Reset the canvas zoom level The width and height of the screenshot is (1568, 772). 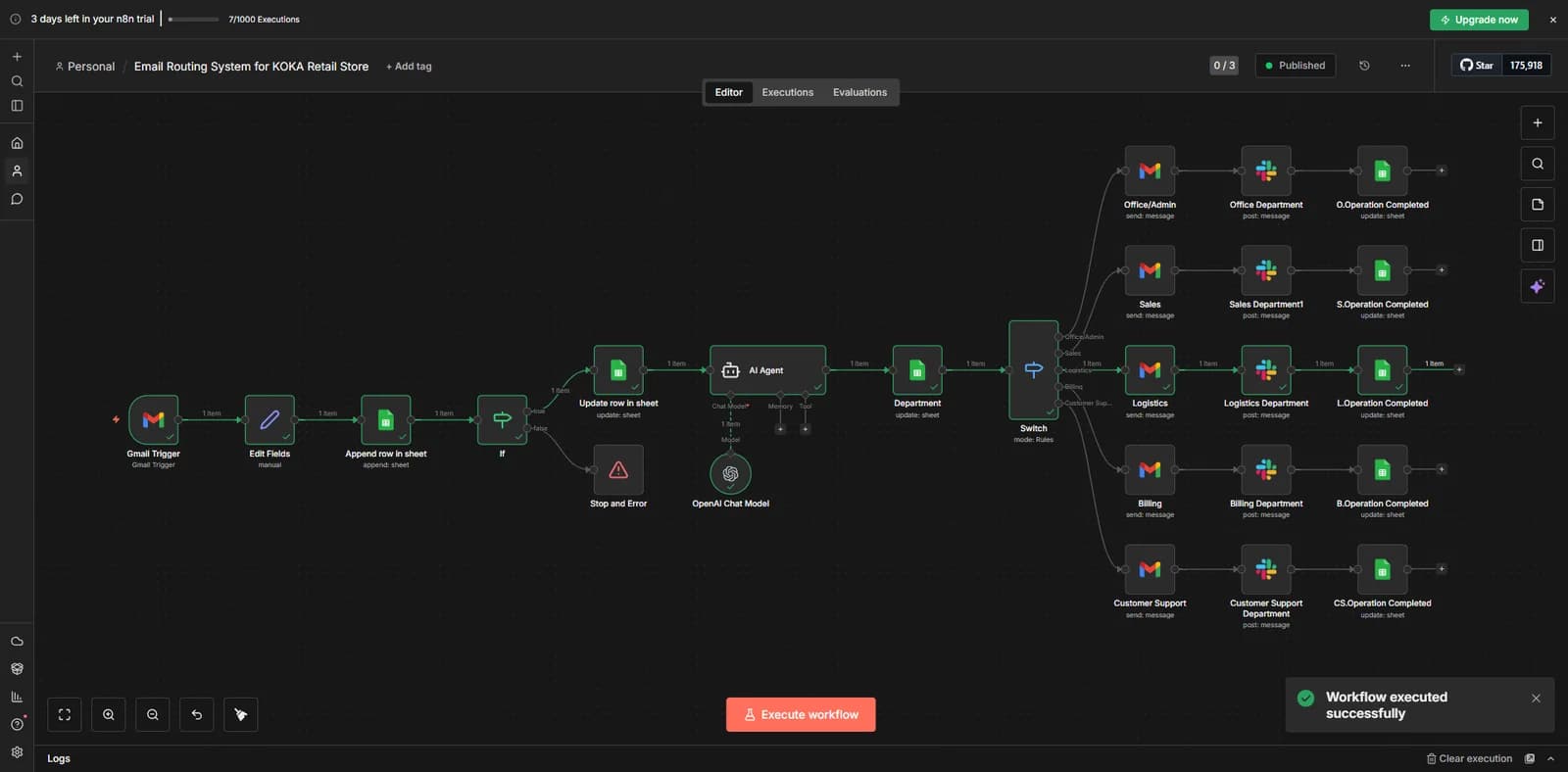point(197,714)
